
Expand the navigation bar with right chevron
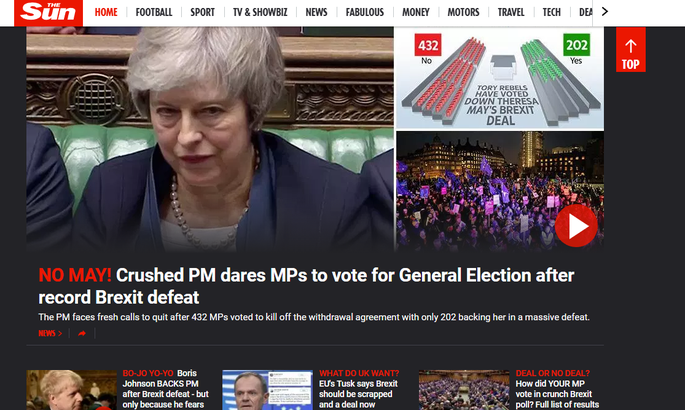(605, 12)
